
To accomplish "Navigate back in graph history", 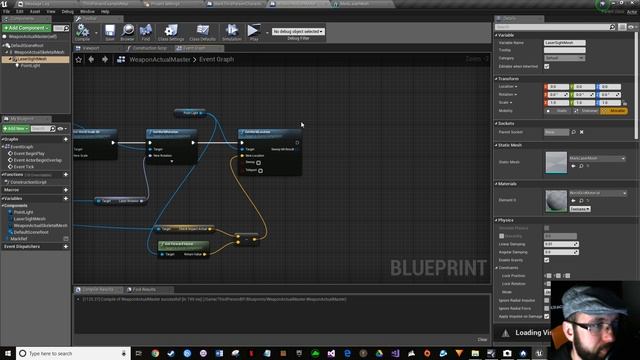I will point(91,60).
